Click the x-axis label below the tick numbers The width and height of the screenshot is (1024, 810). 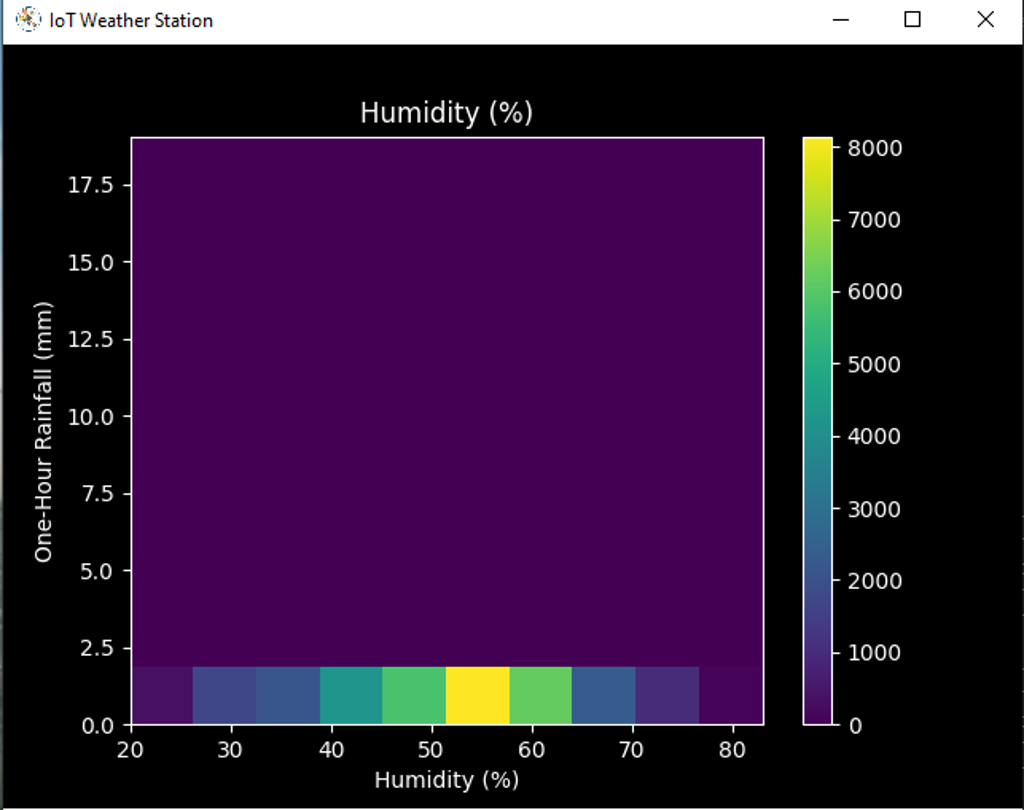click(446, 780)
